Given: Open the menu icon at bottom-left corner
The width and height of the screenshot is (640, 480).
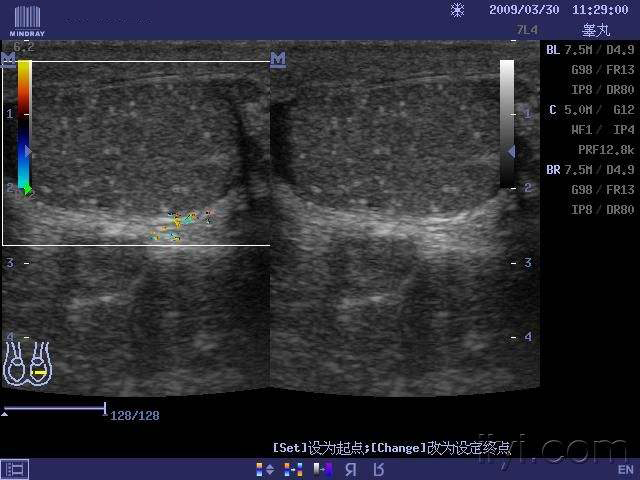Looking at the screenshot, I should click(x=15, y=468).
